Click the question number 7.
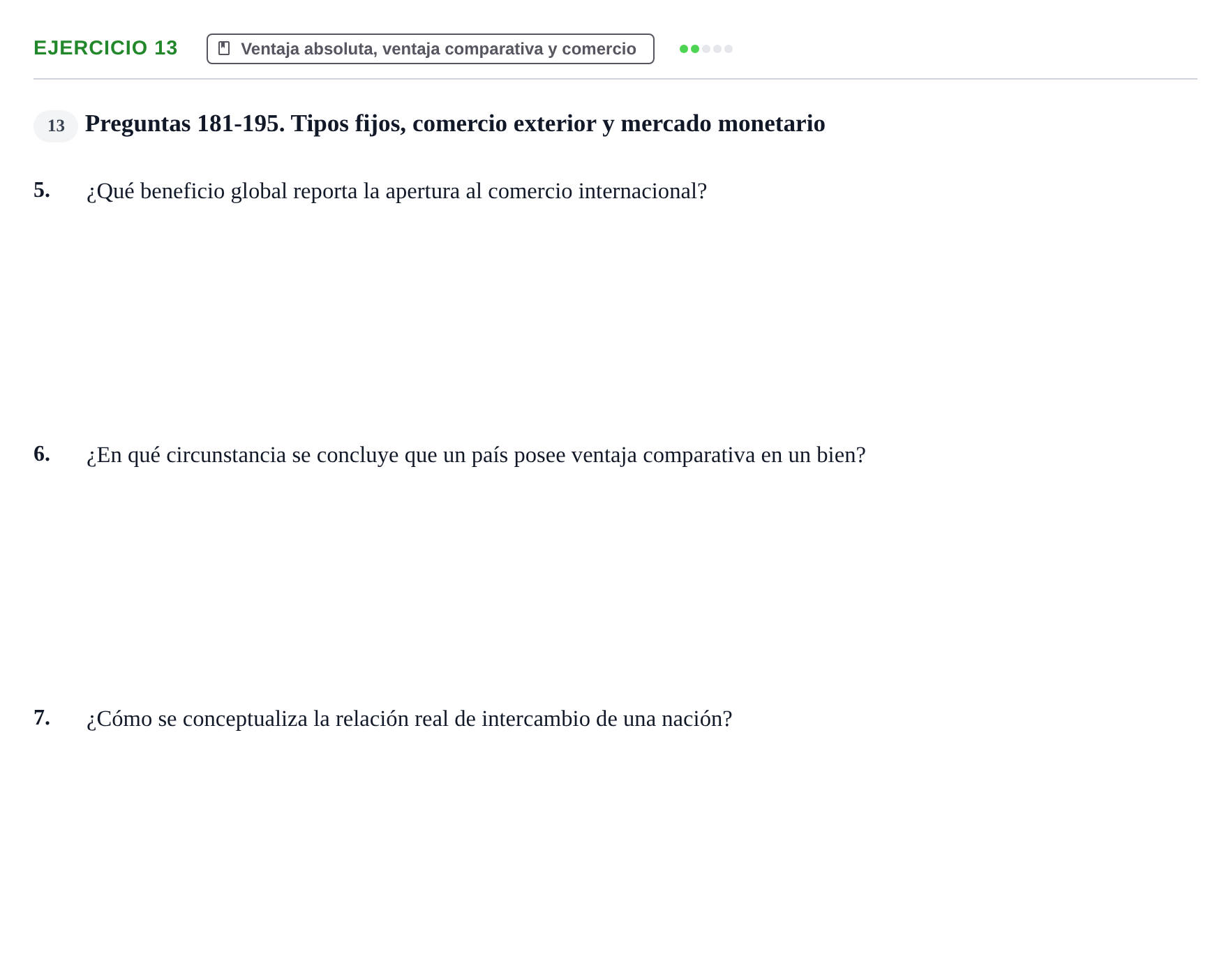Screen dimensions: 1231x980 [x=42, y=718]
